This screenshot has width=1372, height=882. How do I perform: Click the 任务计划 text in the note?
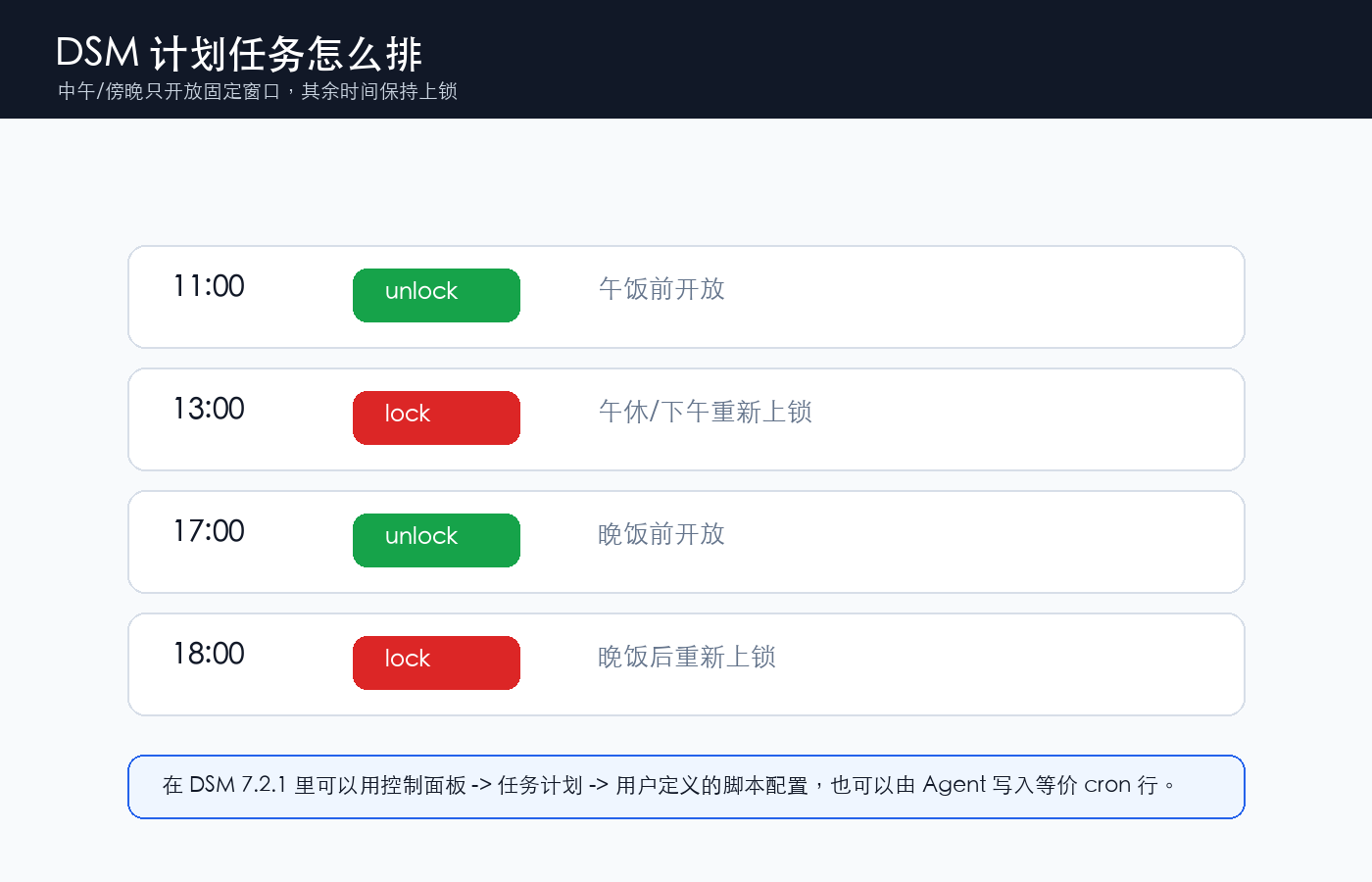point(540,785)
